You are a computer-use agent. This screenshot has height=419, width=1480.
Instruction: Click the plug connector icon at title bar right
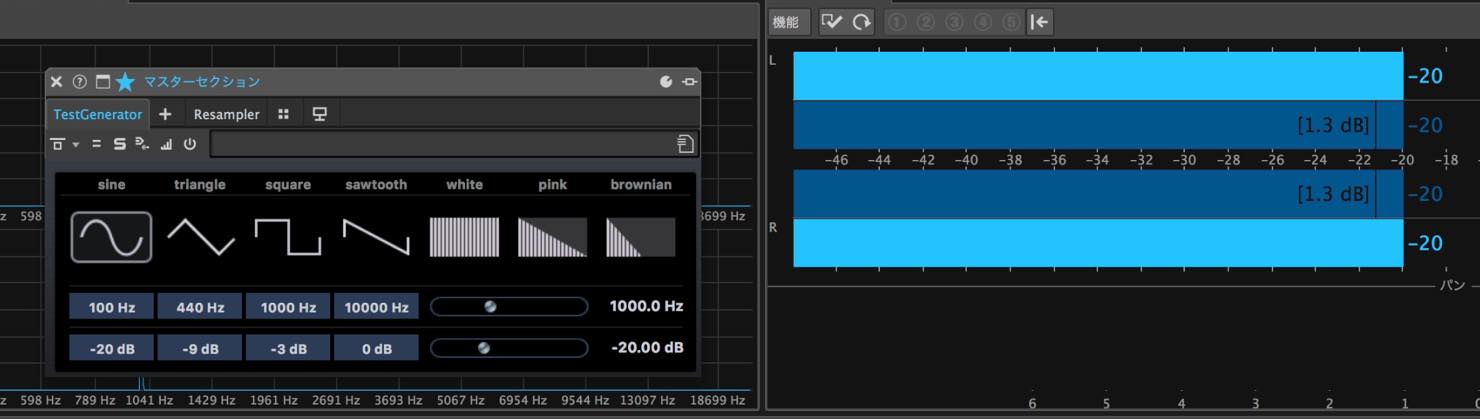pos(689,82)
